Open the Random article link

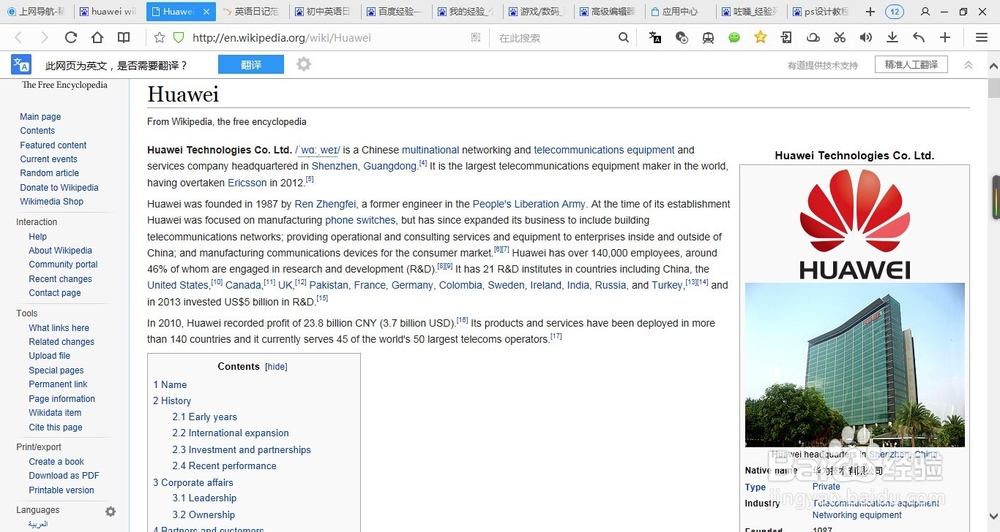49,173
